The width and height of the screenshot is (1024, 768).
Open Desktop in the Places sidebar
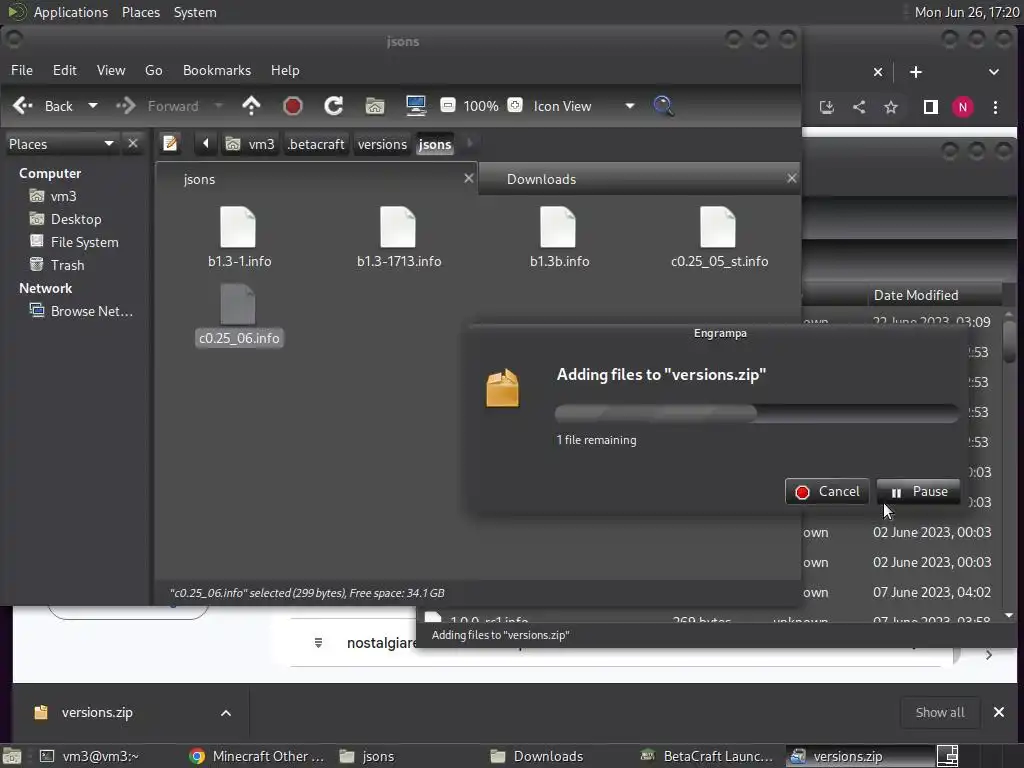pos(76,219)
